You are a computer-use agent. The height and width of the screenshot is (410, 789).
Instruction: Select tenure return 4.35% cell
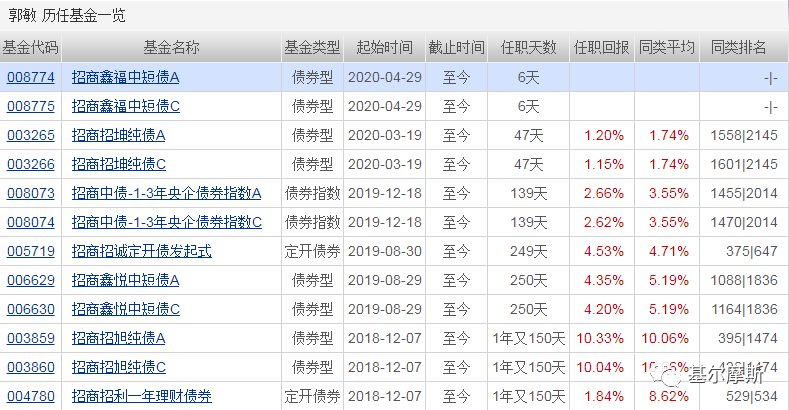coord(604,280)
